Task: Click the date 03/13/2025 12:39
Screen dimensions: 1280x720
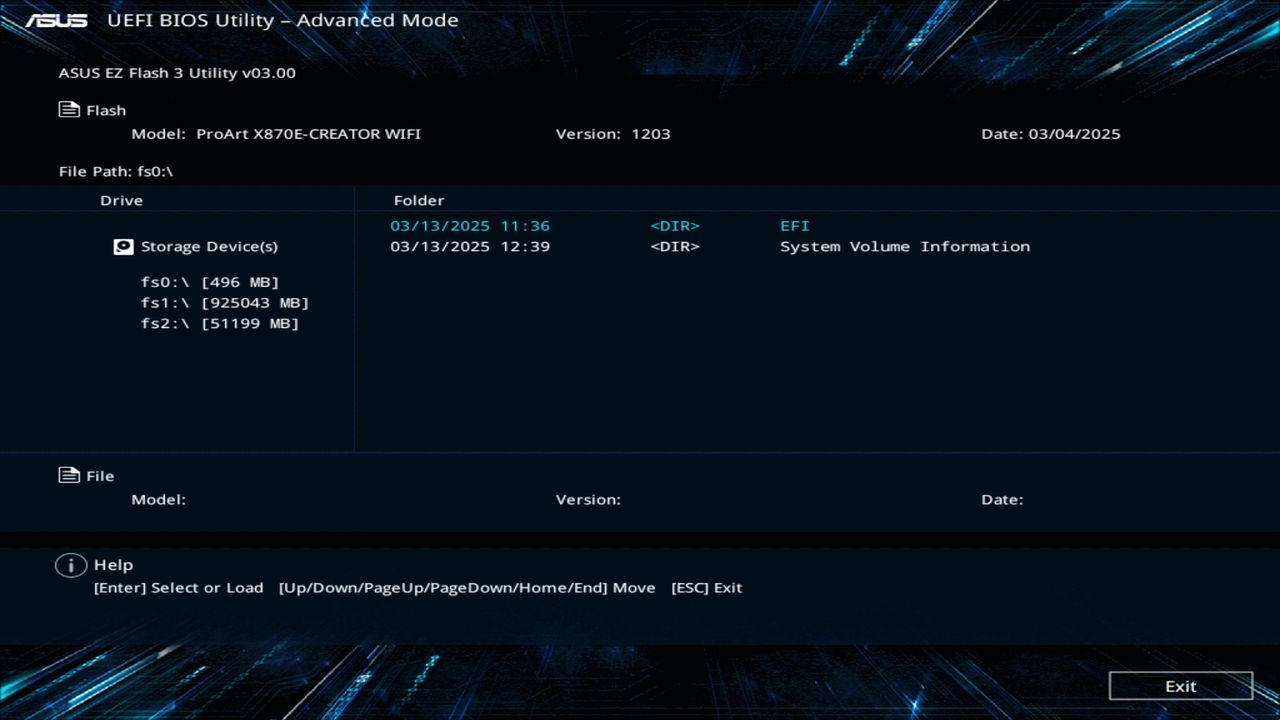Action: coord(470,246)
